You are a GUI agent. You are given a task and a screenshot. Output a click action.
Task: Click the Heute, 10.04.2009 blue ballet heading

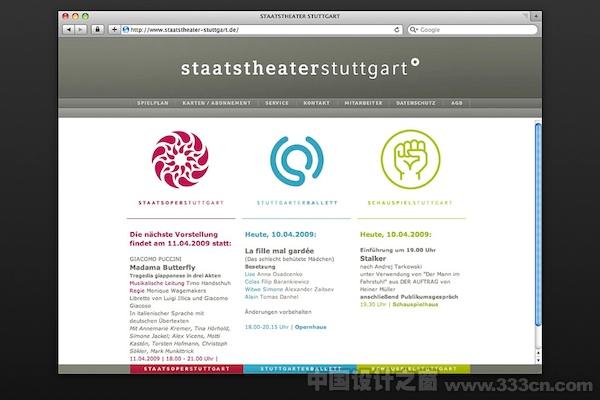click(280, 234)
